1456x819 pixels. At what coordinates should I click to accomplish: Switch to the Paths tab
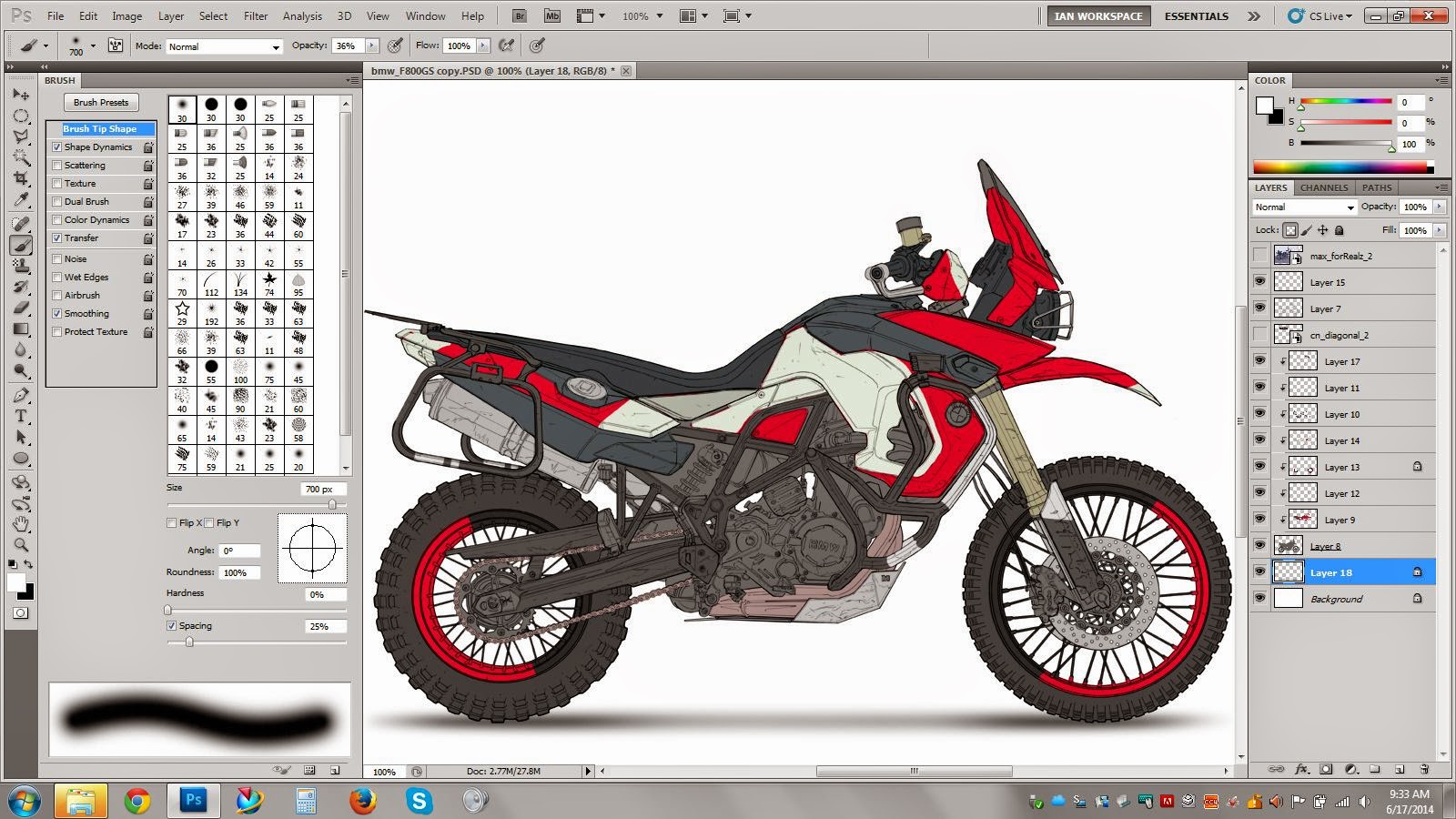1377,187
